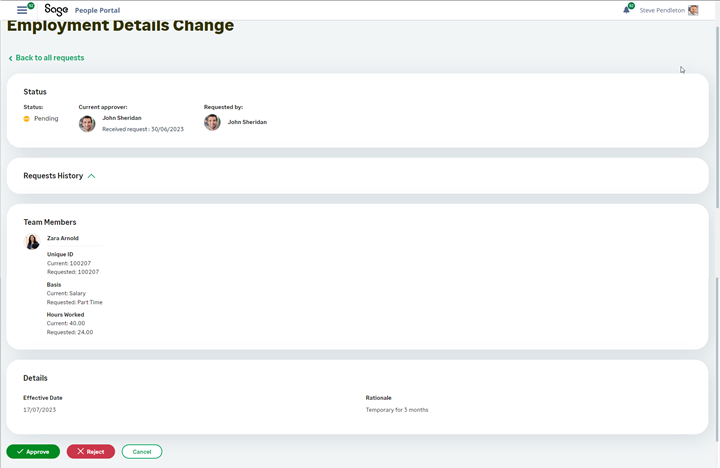The height and width of the screenshot is (468, 720).
Task: Click the effective date 17/07/2023
Action: (x=39, y=409)
